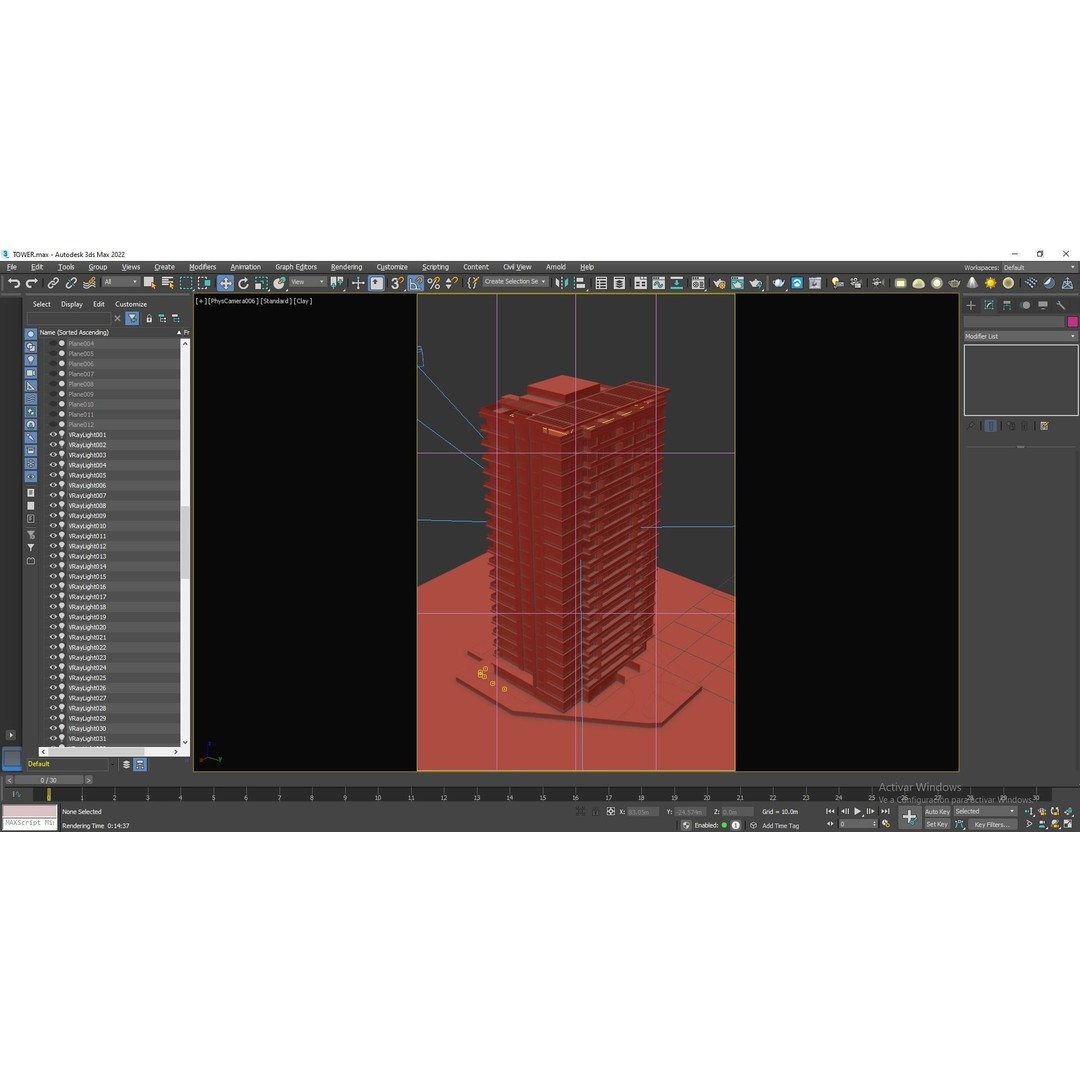Viewport: 1080px width, 1080px height.
Task: Open Key Filters dialog button
Action: pyautogui.click(x=992, y=824)
